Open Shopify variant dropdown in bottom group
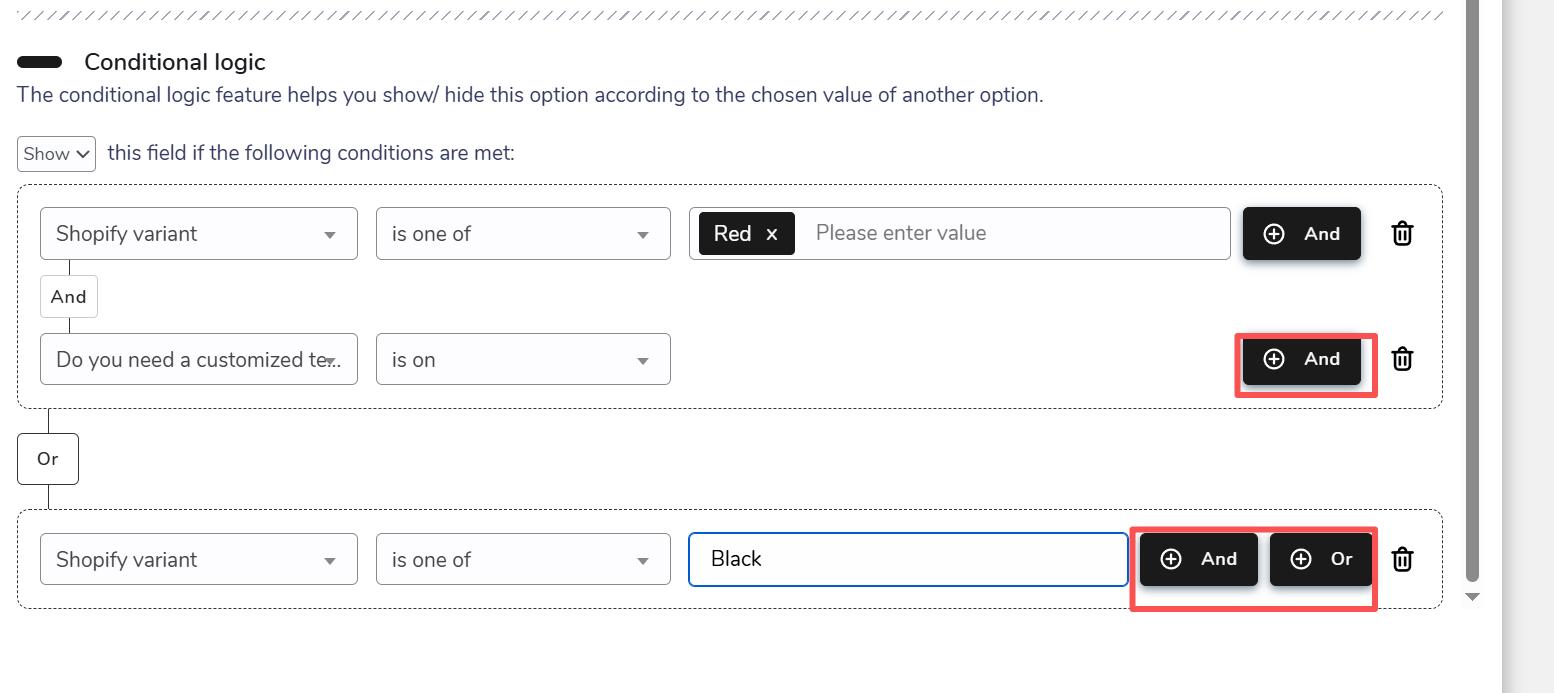The width and height of the screenshot is (1554, 693). 198,560
